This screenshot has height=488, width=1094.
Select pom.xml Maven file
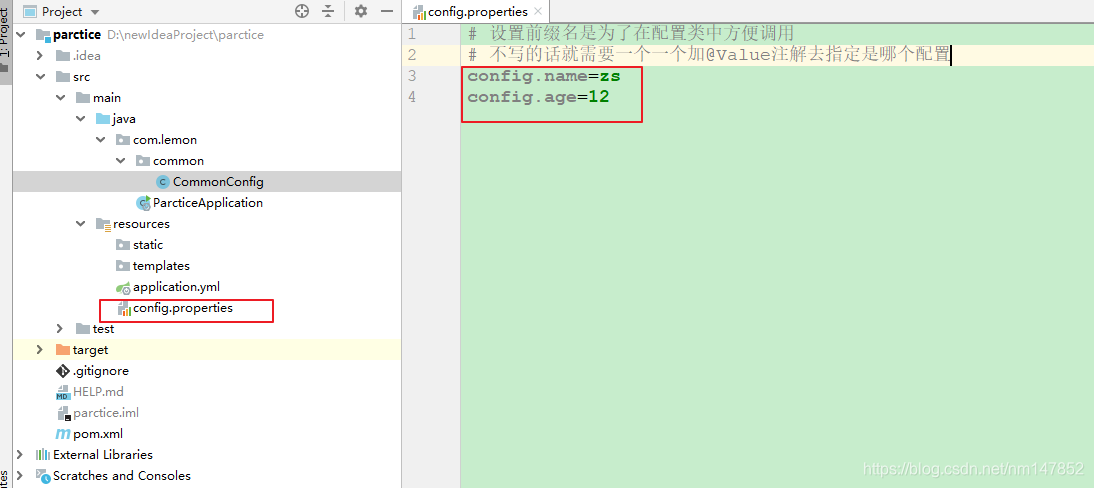pyautogui.click(x=98, y=434)
